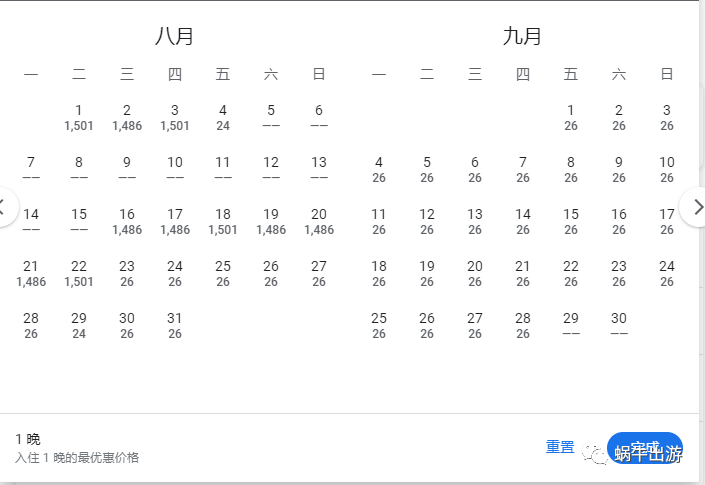The width and height of the screenshot is (705, 485).
Task: Select August 13 date cell
Action: coord(319,169)
